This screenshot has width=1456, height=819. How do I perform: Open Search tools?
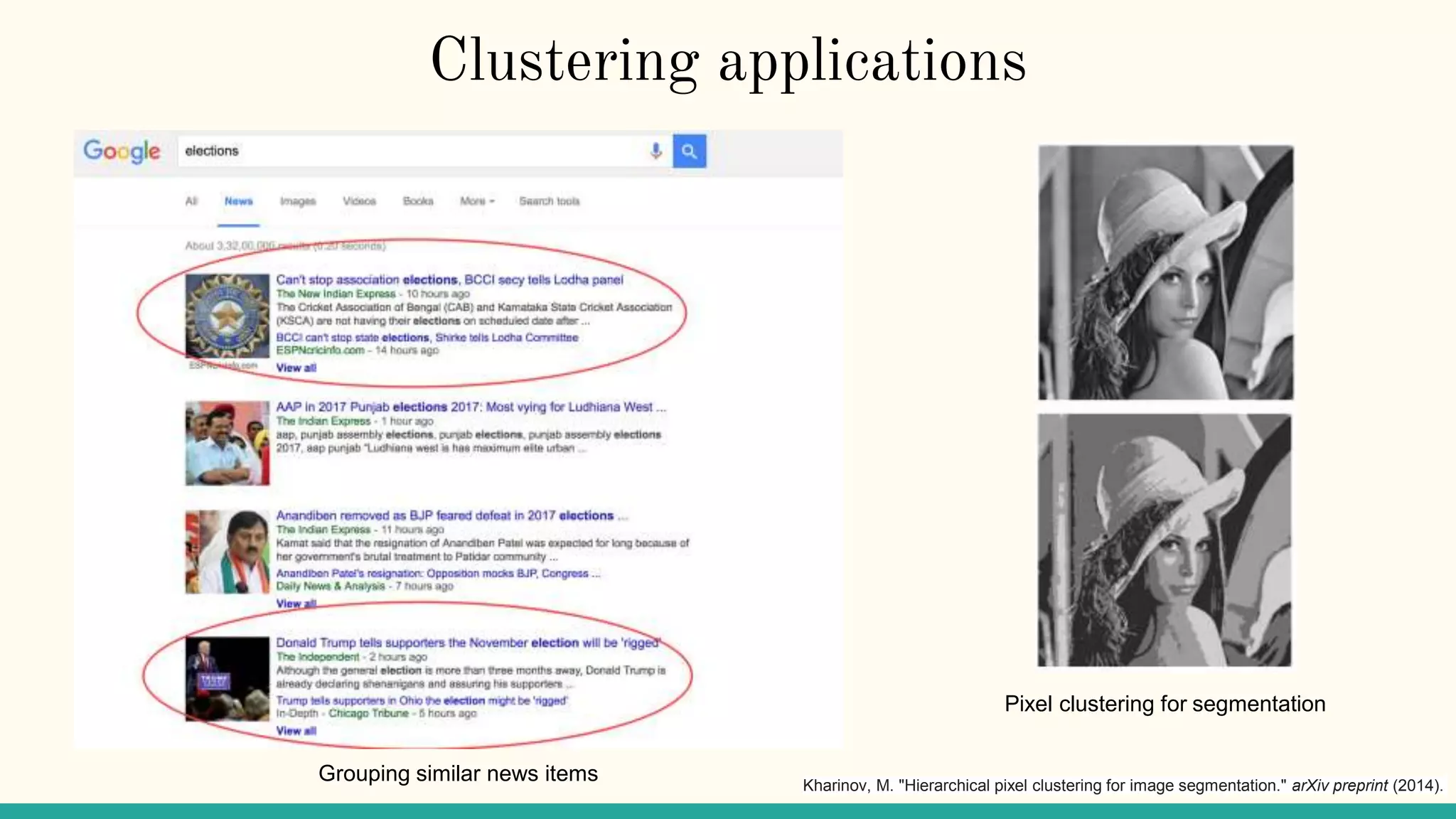pyautogui.click(x=549, y=201)
